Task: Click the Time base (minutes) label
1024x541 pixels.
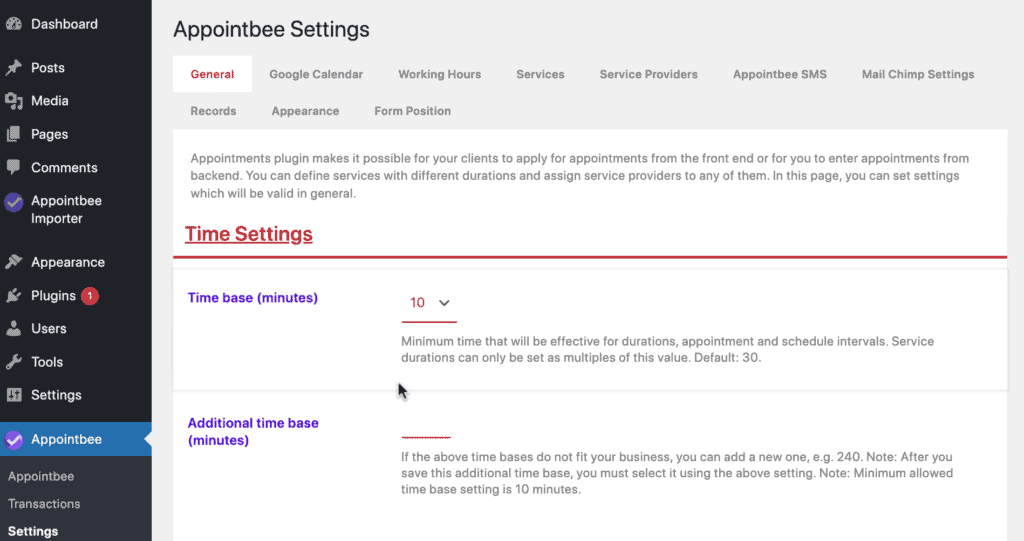Action: point(253,298)
